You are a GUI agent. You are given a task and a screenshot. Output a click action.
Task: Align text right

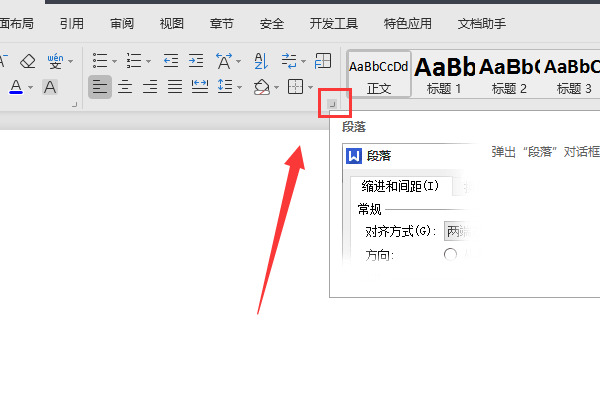150,87
